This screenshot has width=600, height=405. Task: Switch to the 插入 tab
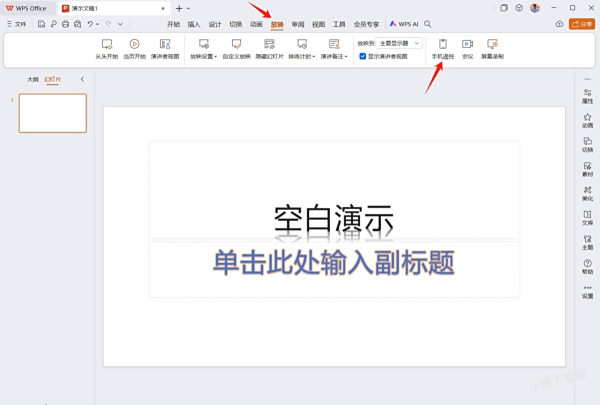click(x=194, y=24)
